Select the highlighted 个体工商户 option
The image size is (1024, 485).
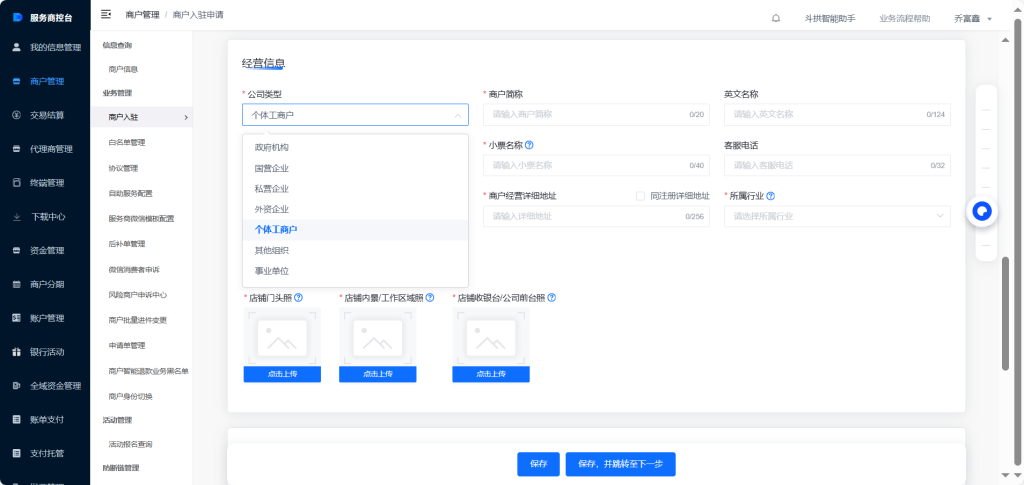coord(355,230)
